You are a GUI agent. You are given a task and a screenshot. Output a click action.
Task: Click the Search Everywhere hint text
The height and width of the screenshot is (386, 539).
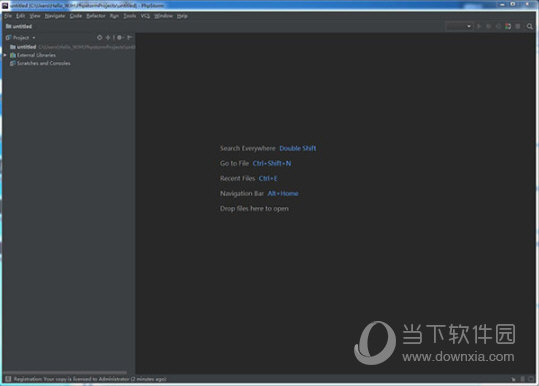click(268, 148)
